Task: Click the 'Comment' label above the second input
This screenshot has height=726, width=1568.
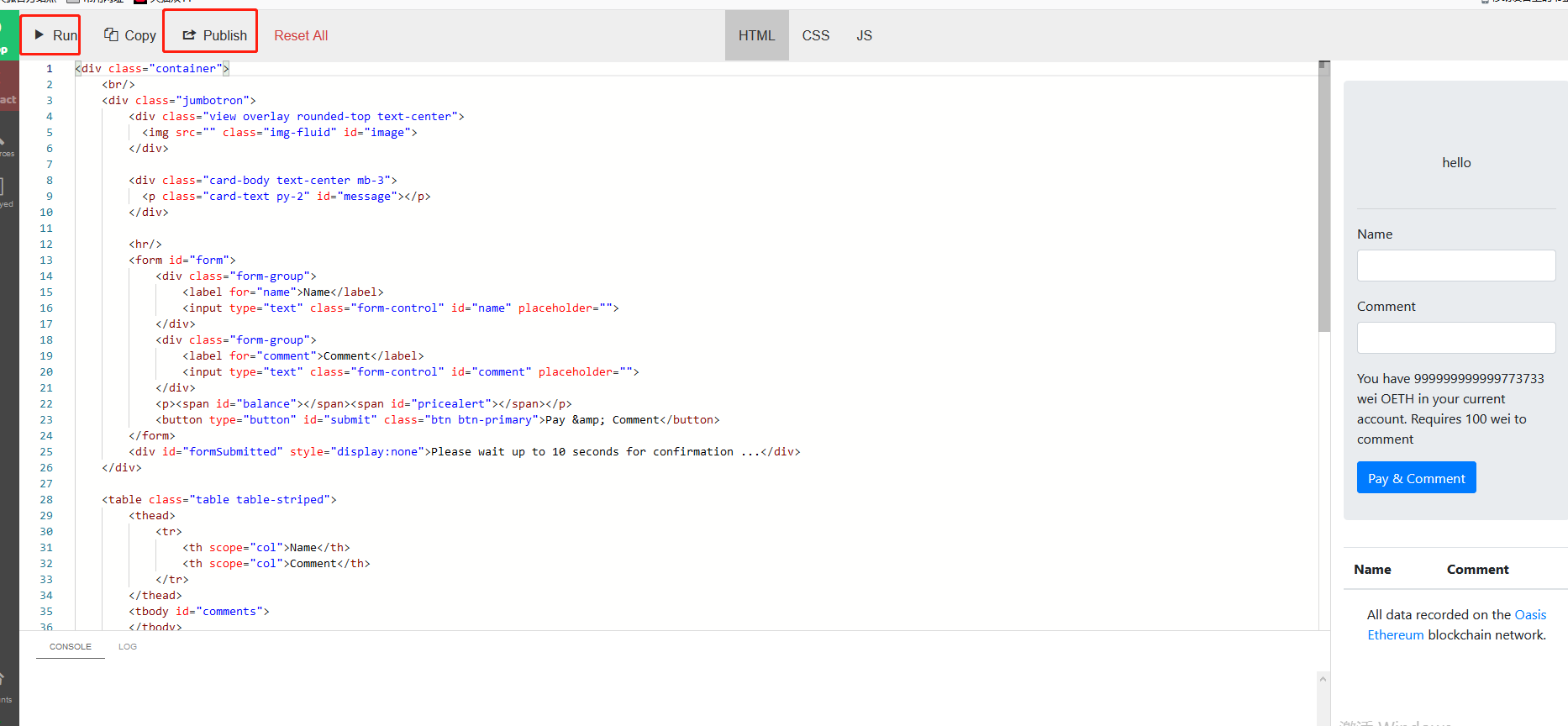Action: click(1386, 307)
